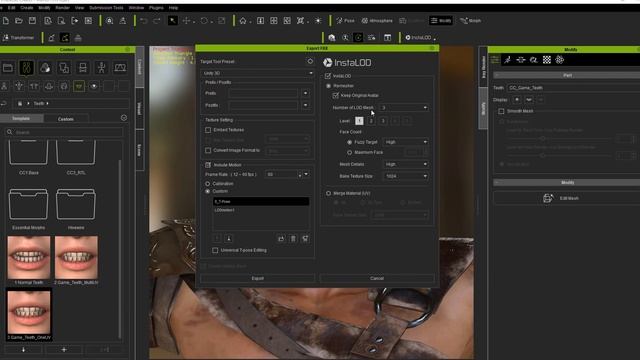Click the load motion icon beside trash
The width and height of the screenshot is (640, 360).
coord(281,238)
